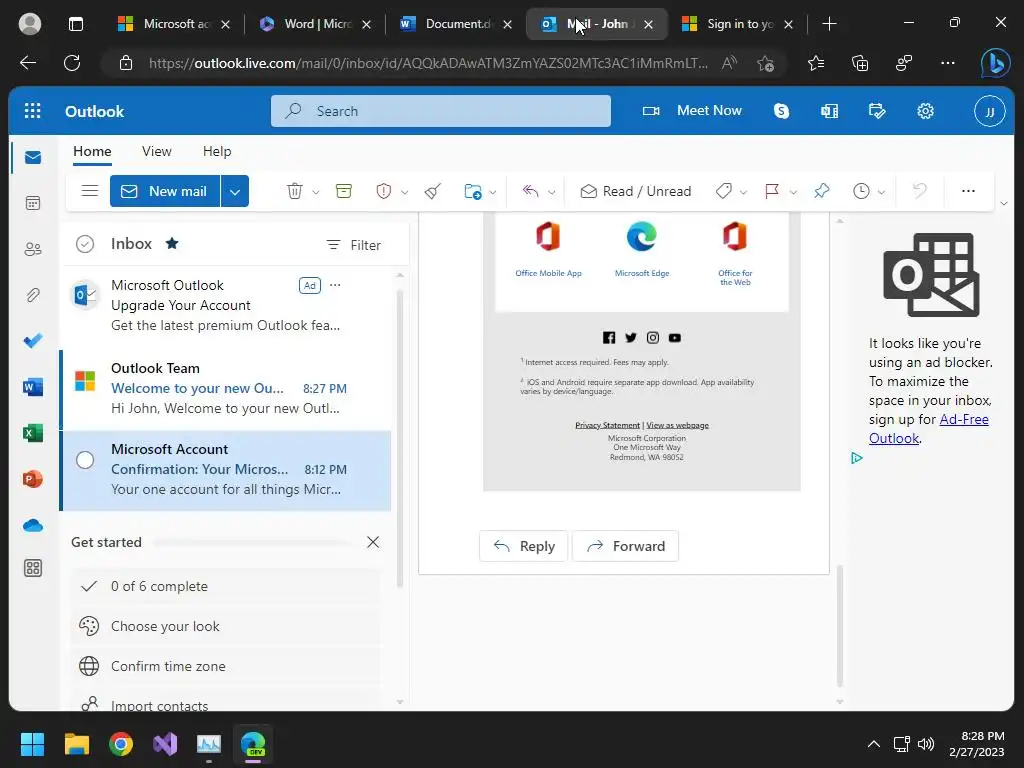Tick the Microsoft Account message select circle
This screenshot has height=768, width=1024.
(85, 460)
